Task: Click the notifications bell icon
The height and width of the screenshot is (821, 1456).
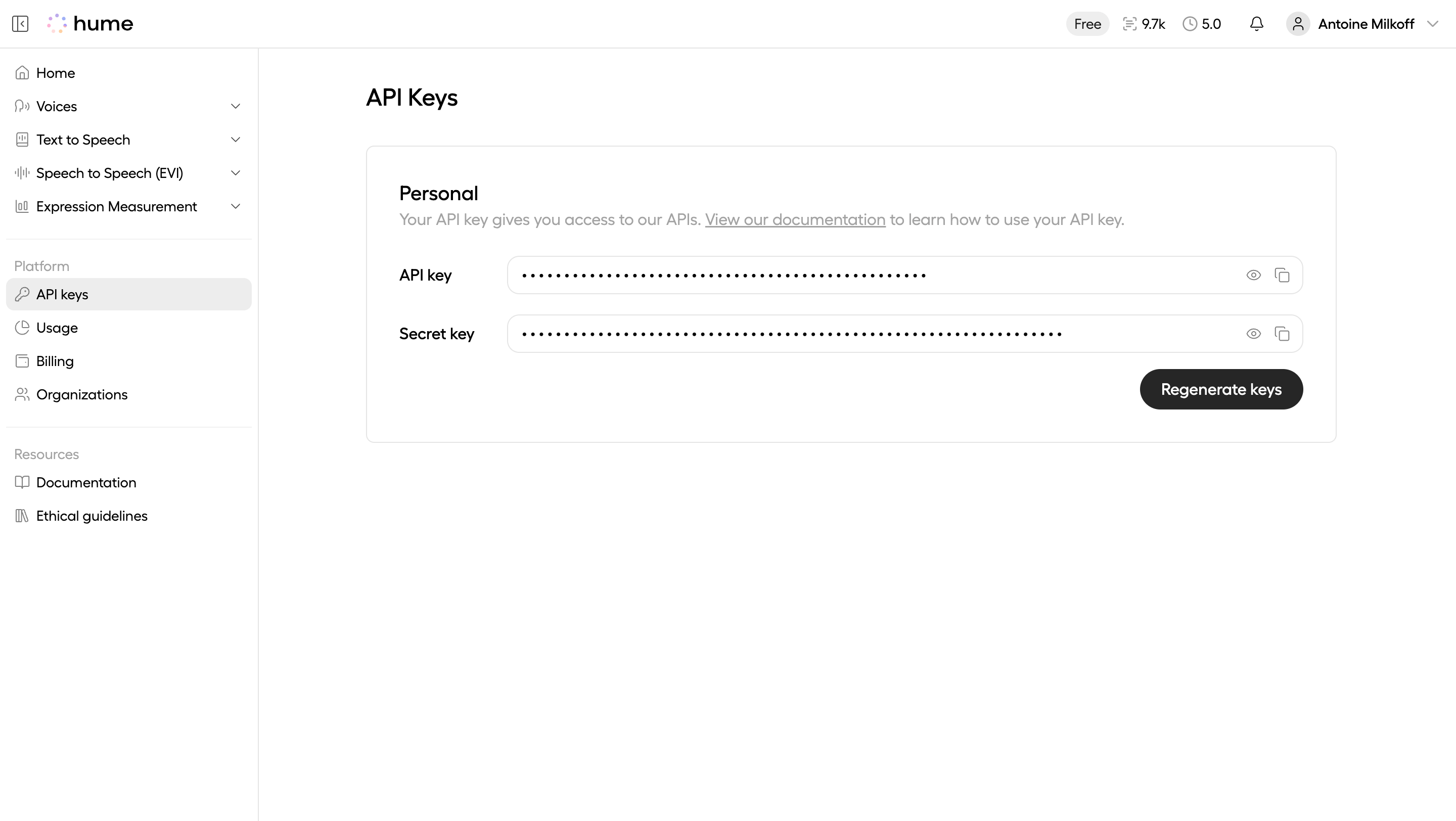Action: click(x=1256, y=24)
